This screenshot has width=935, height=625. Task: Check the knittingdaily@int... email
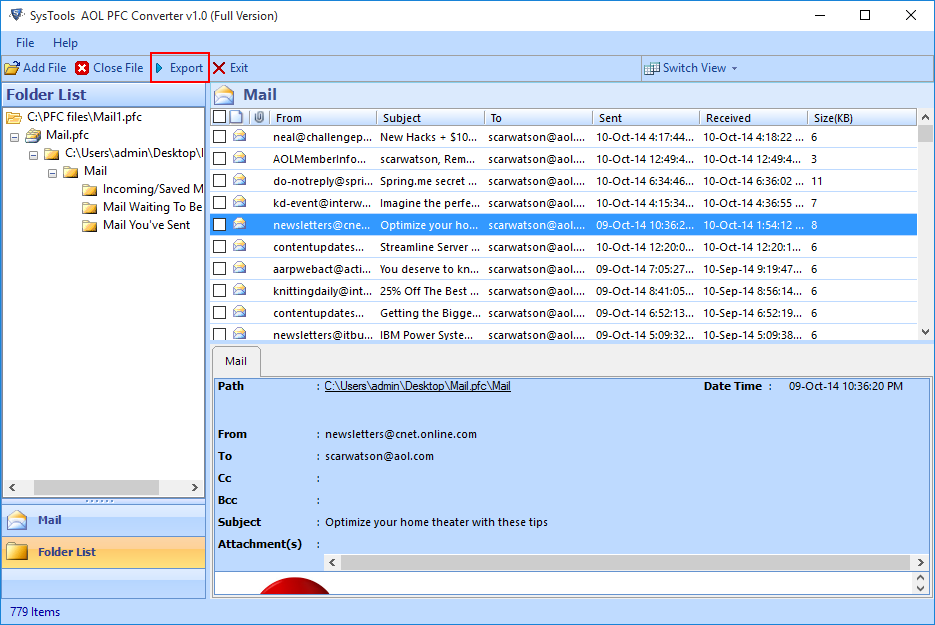tap(219, 291)
